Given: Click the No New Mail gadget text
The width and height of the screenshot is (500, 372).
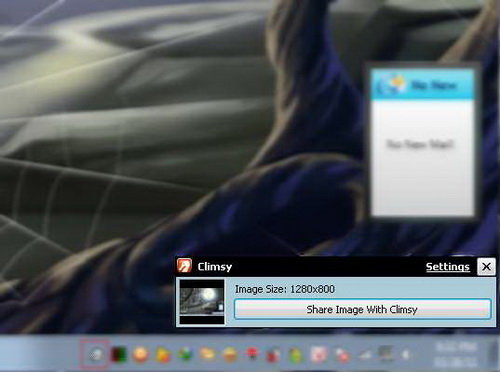Looking at the screenshot, I should point(420,145).
